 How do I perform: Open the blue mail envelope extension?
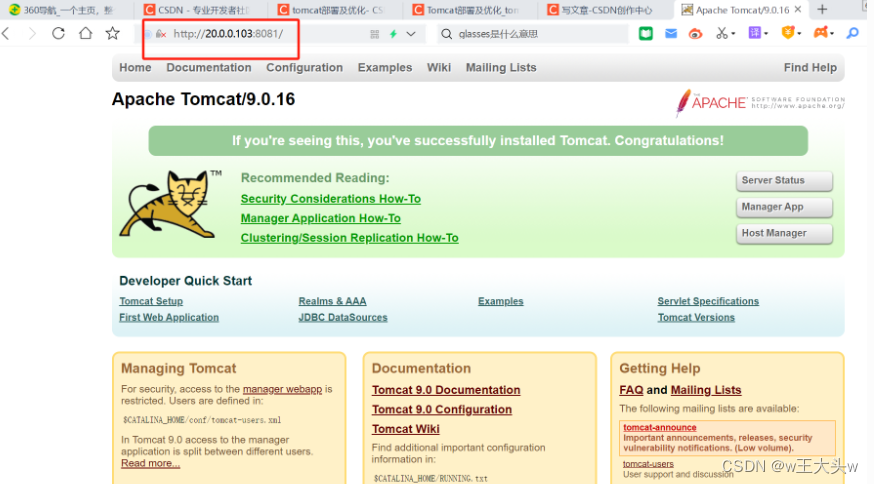(671, 33)
